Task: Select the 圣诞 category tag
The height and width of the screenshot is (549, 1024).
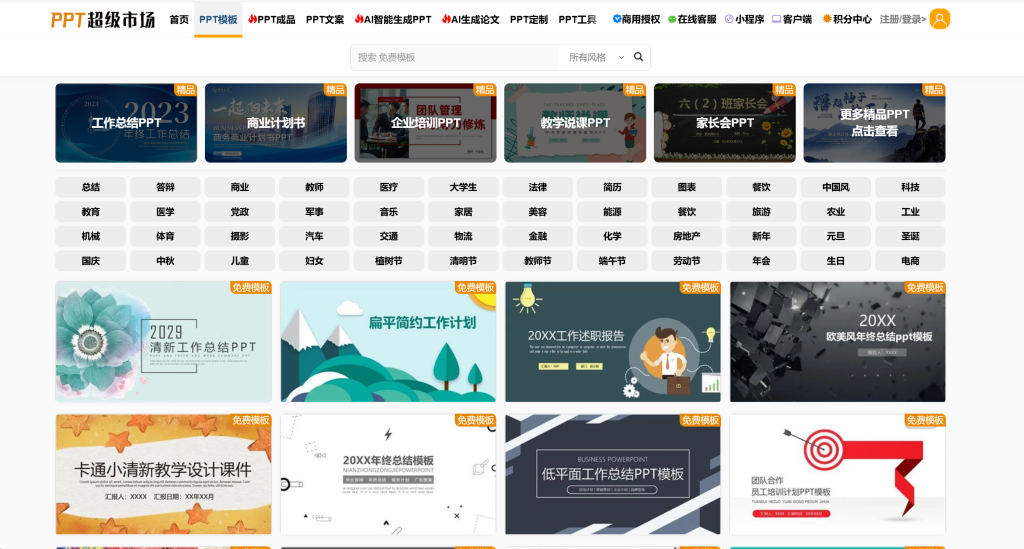Action: coord(910,236)
